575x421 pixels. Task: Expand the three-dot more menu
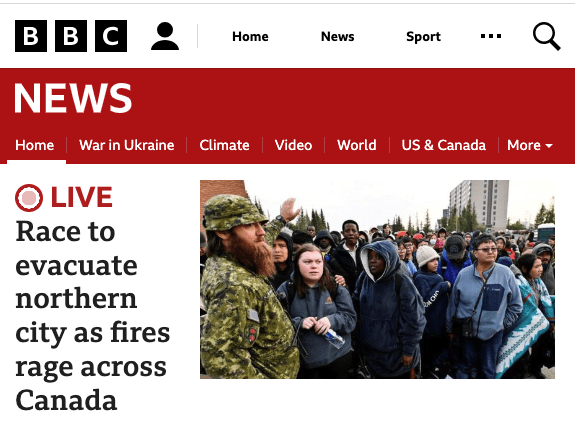point(491,36)
